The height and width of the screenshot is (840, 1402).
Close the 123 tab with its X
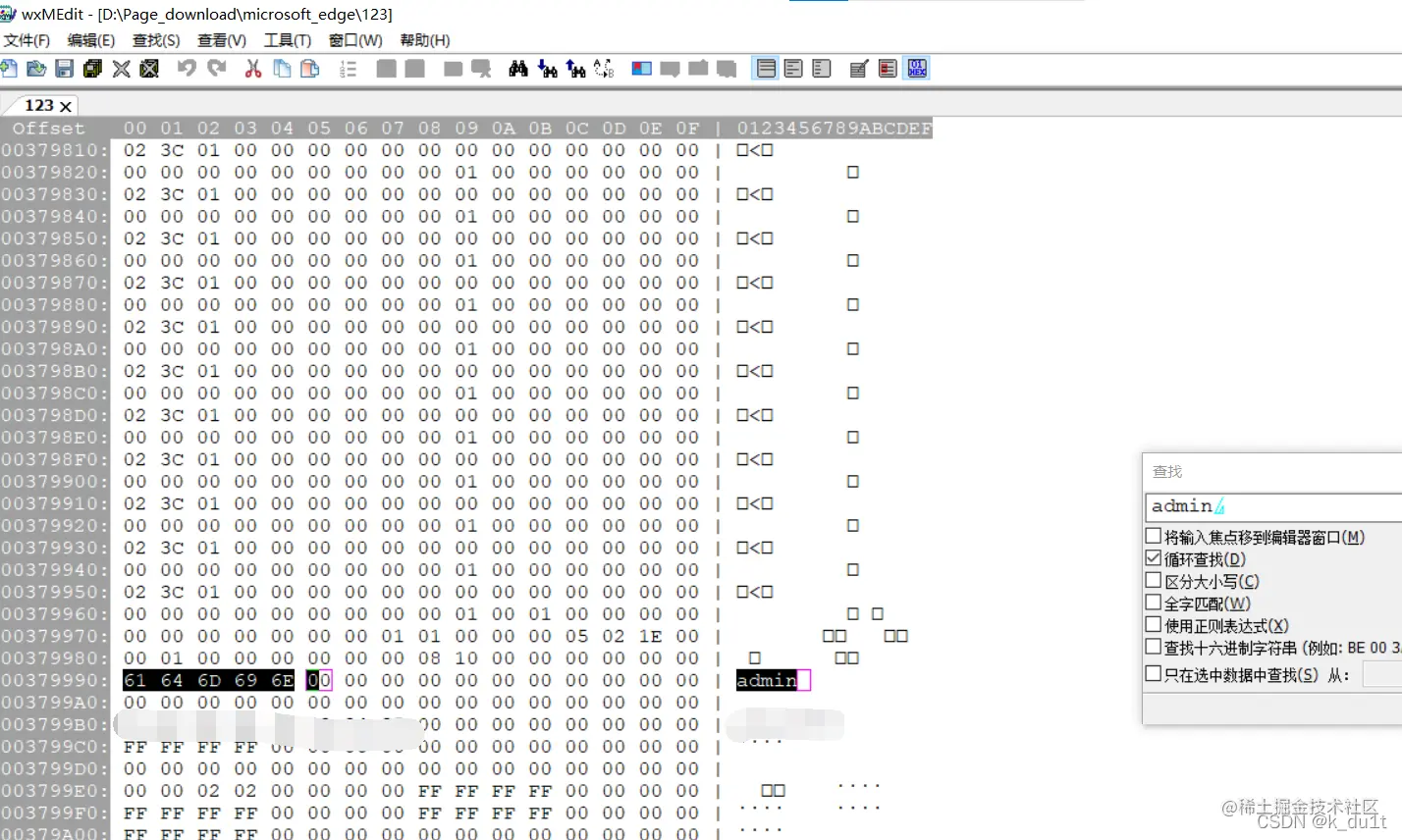point(66,106)
